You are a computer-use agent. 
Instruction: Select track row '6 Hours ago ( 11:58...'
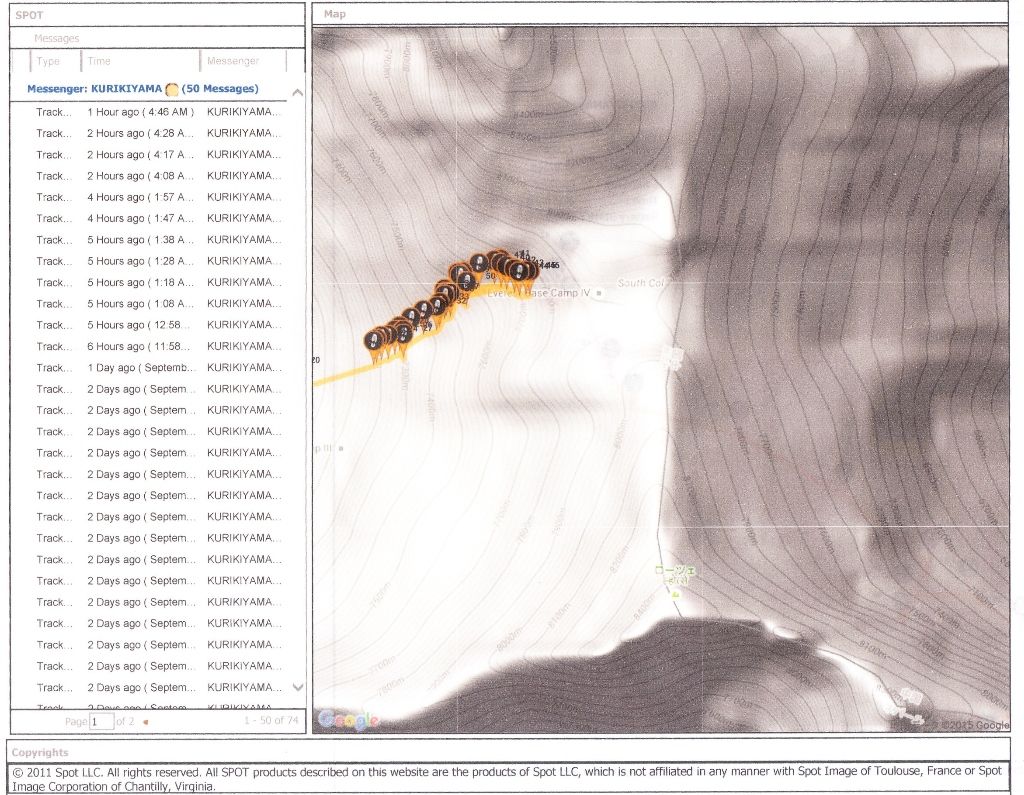[157, 346]
